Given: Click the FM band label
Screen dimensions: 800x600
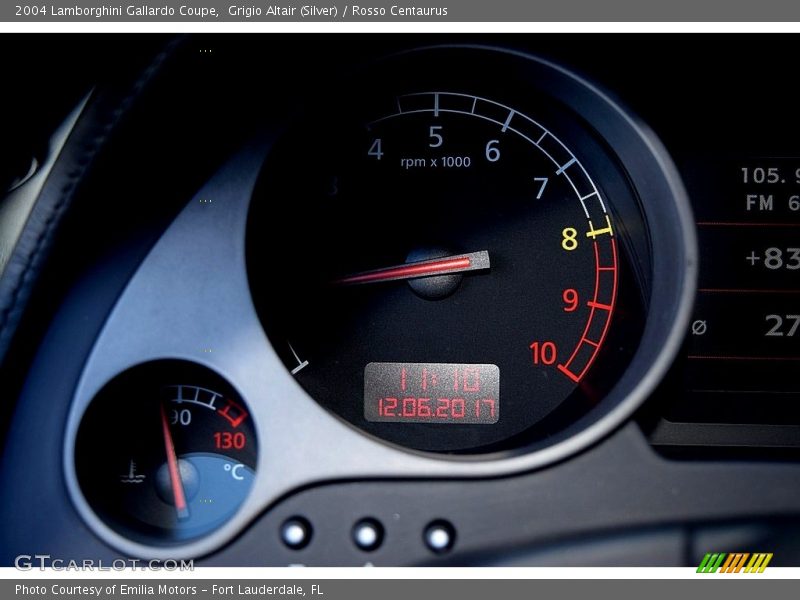Looking at the screenshot, I should pos(760,203).
